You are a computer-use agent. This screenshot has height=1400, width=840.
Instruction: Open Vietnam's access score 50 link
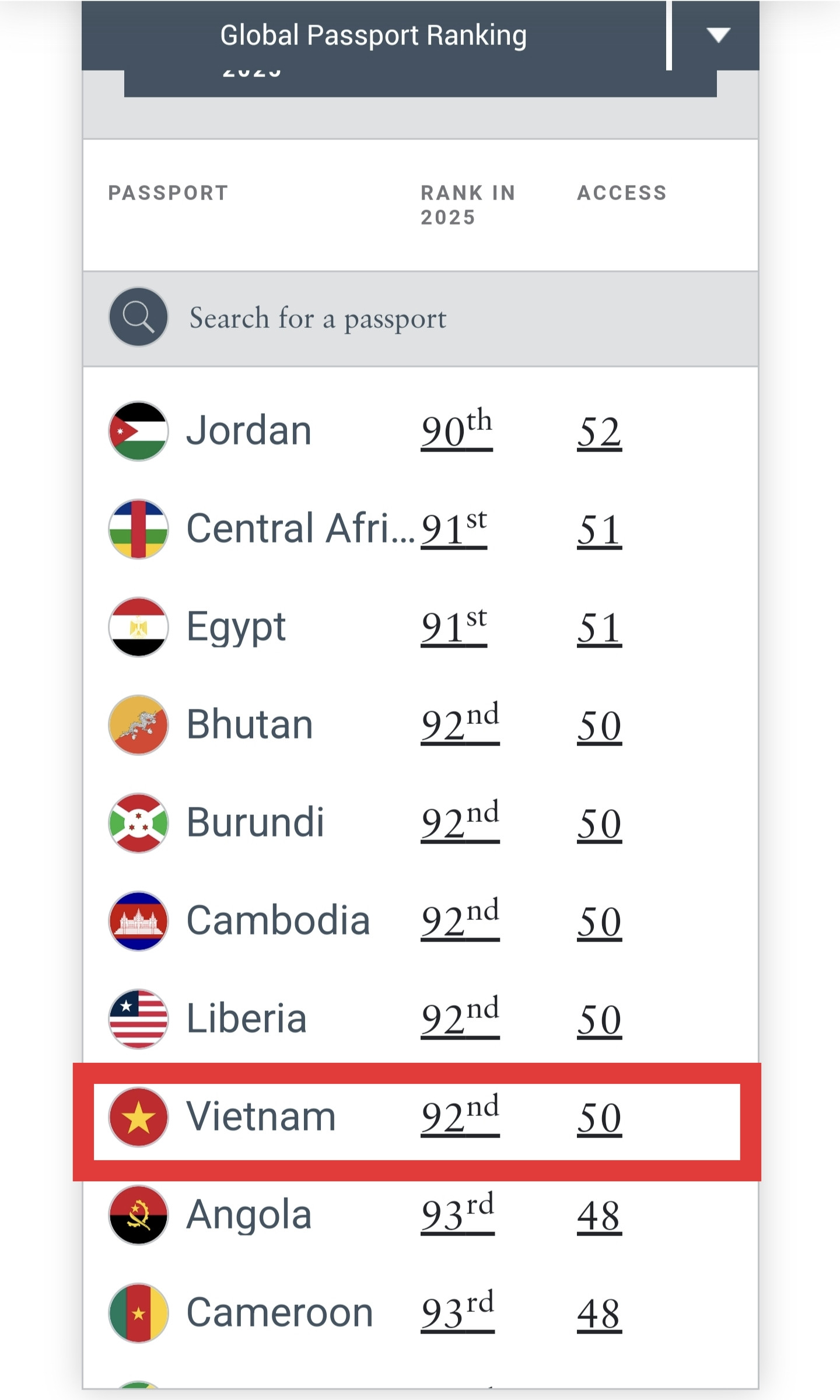[599, 1118]
